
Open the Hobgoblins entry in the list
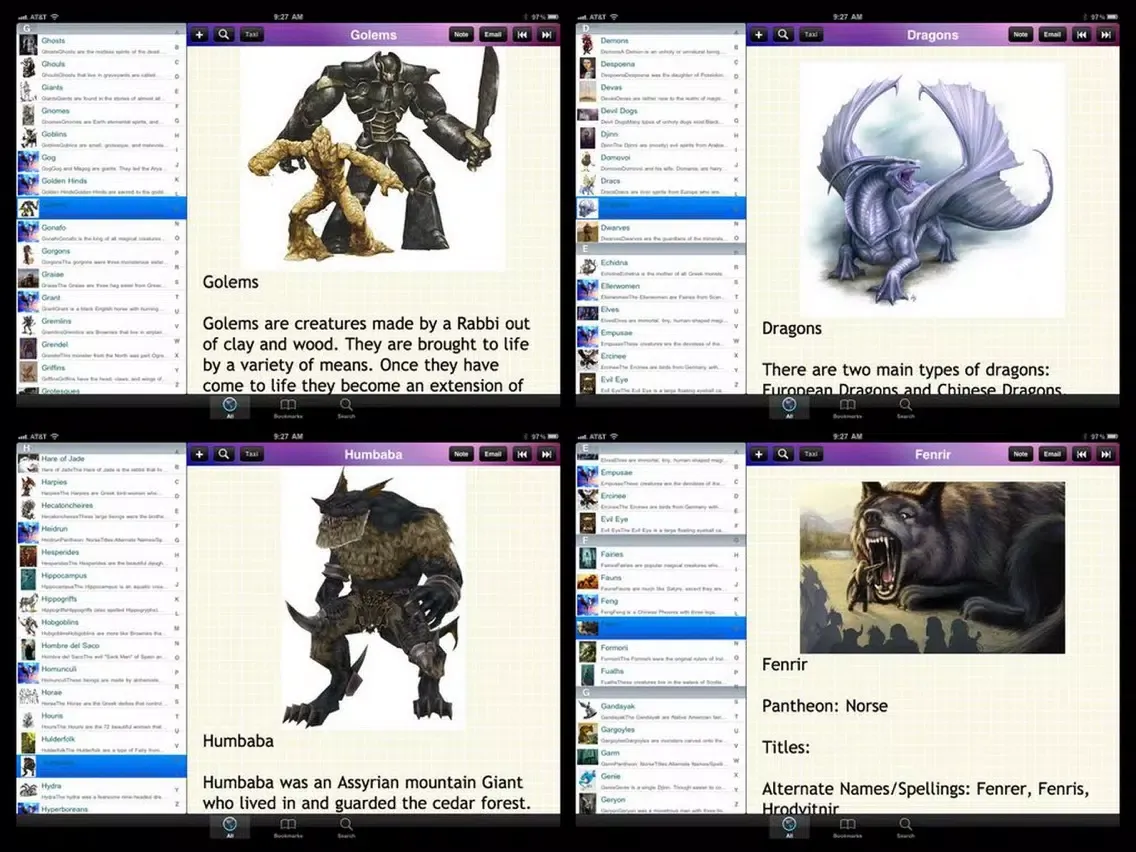(96, 627)
